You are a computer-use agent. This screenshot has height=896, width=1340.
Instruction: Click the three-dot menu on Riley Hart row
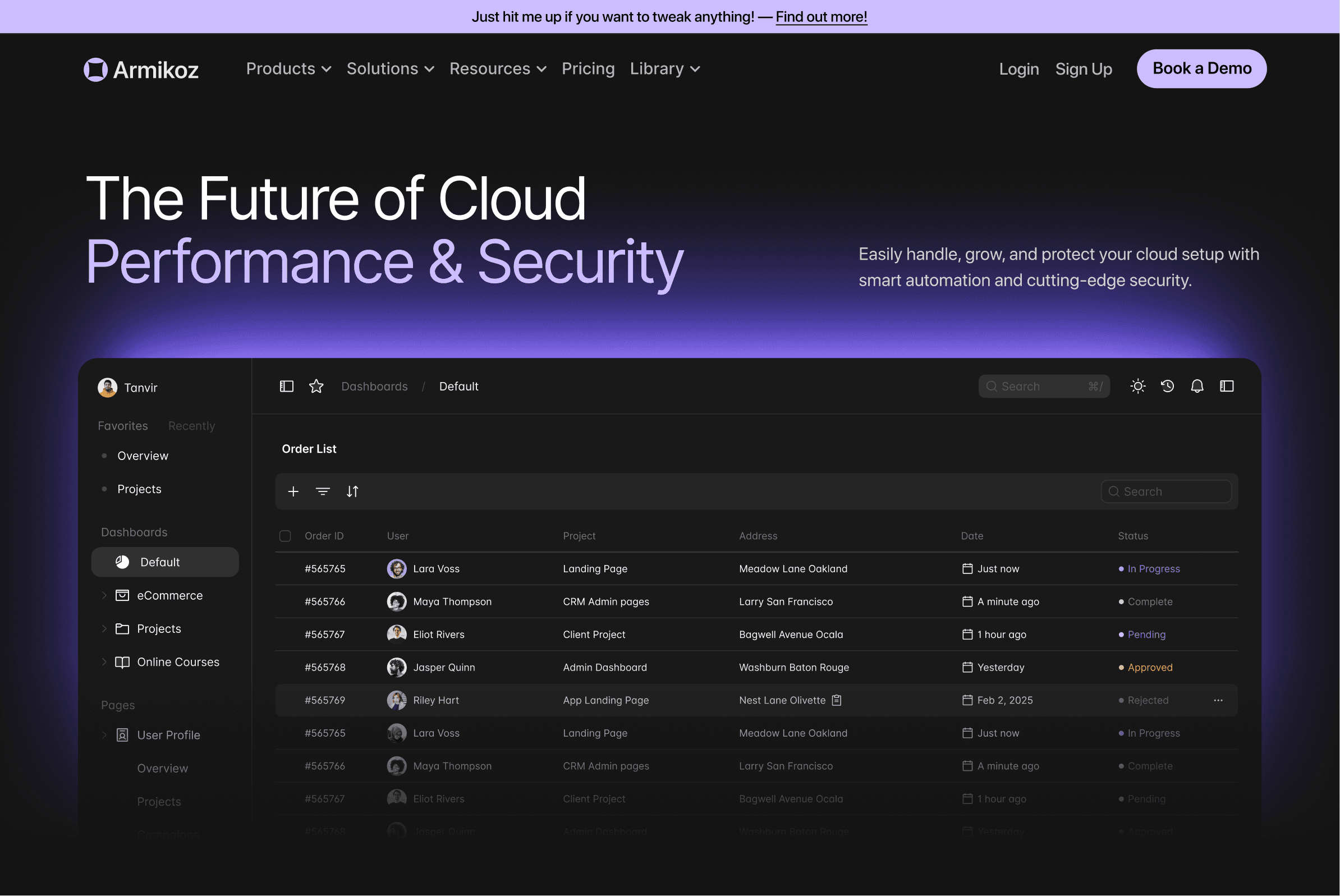click(1218, 700)
